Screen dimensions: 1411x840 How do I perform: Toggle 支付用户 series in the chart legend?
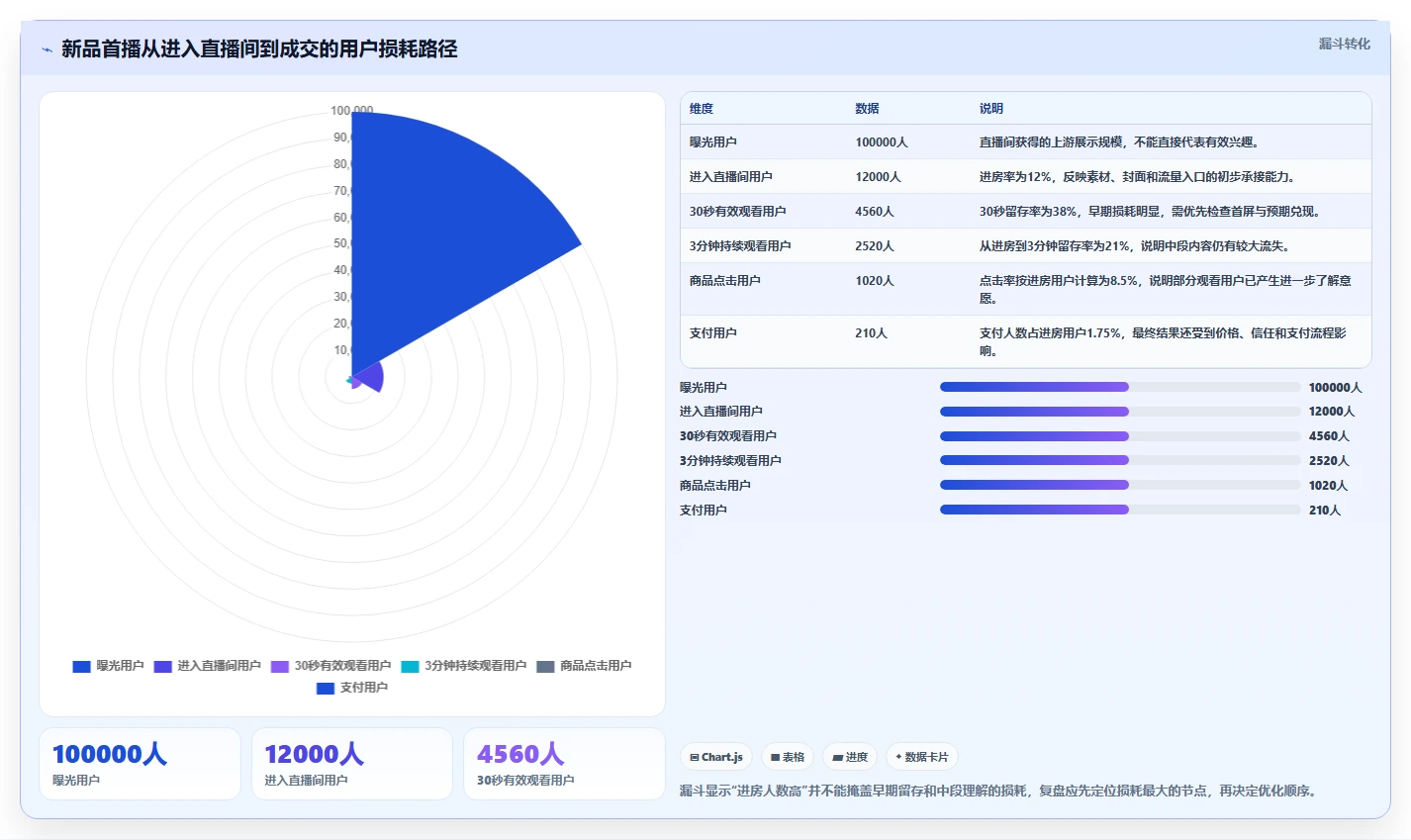coord(352,688)
